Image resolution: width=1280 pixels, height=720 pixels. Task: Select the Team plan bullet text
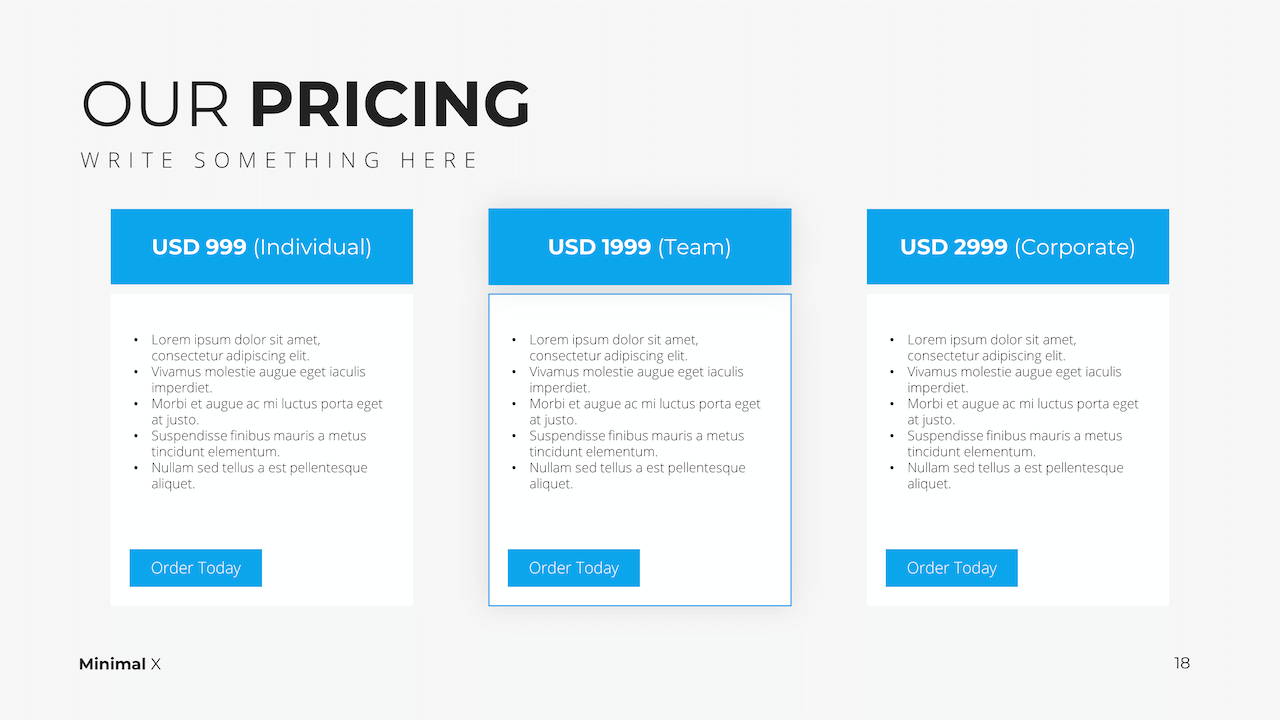pos(637,412)
